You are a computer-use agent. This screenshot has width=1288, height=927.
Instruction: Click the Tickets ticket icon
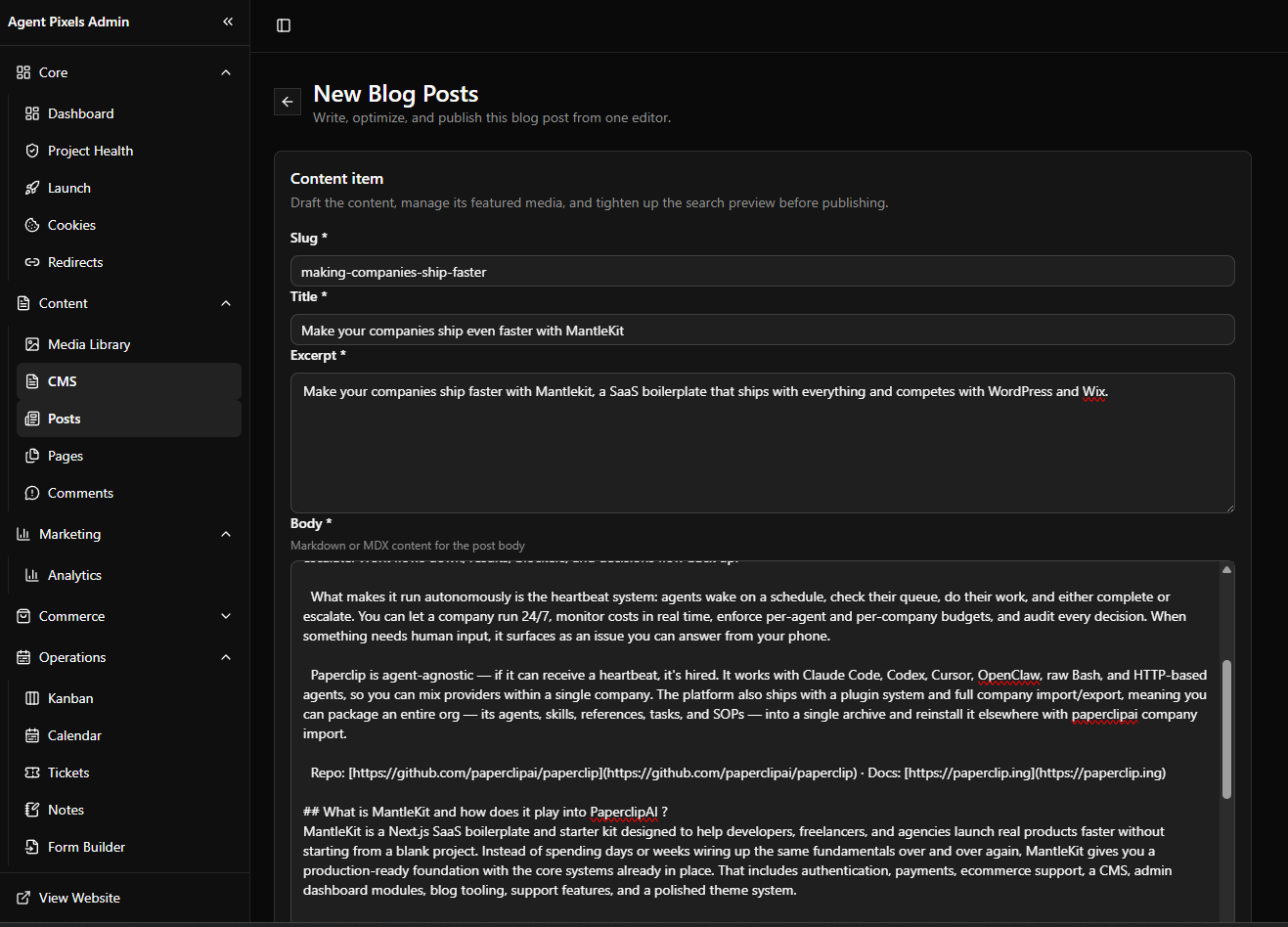coord(32,772)
